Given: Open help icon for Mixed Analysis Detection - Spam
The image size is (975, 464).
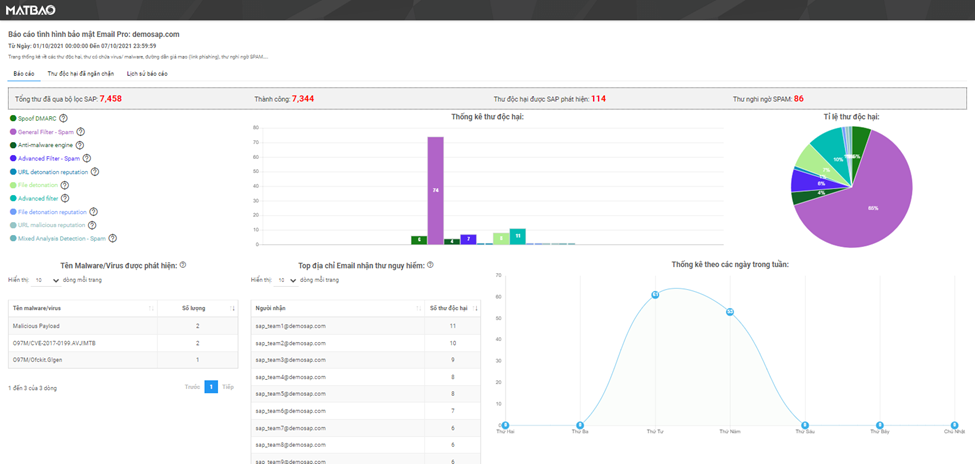Looking at the screenshot, I should pyautogui.click(x=113, y=238).
